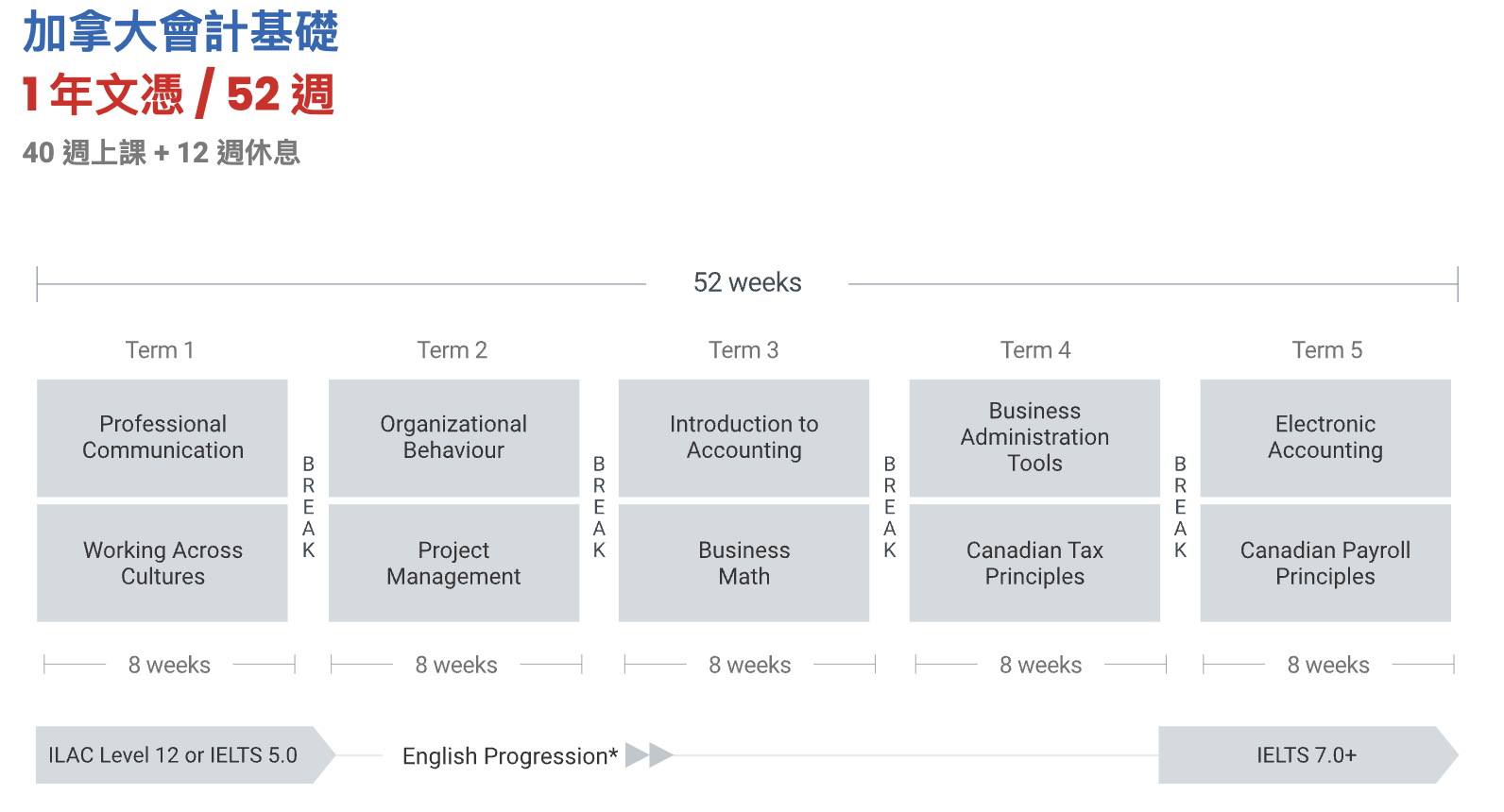Click the Introduction to Accounting box
The image size is (1504, 812).
743,438
